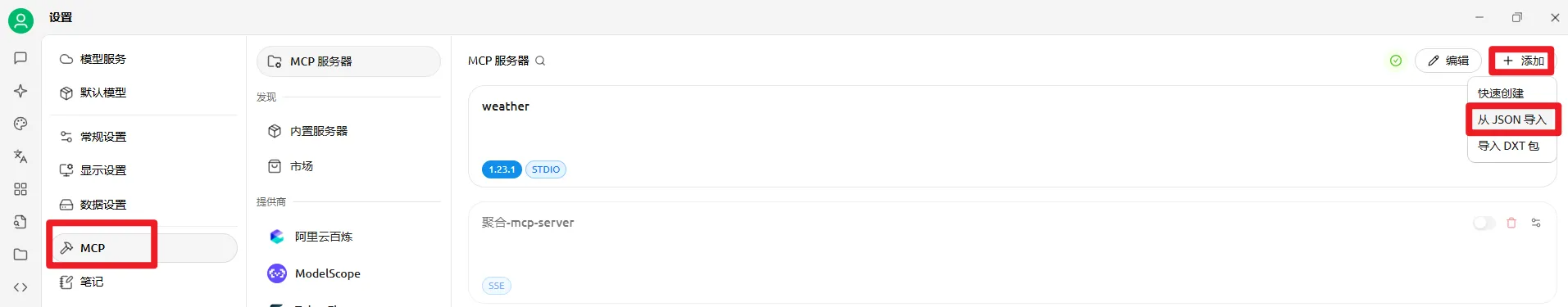Screen dimensions: 1568x307
Task: Open the translate sidebar icon
Action: [20, 156]
